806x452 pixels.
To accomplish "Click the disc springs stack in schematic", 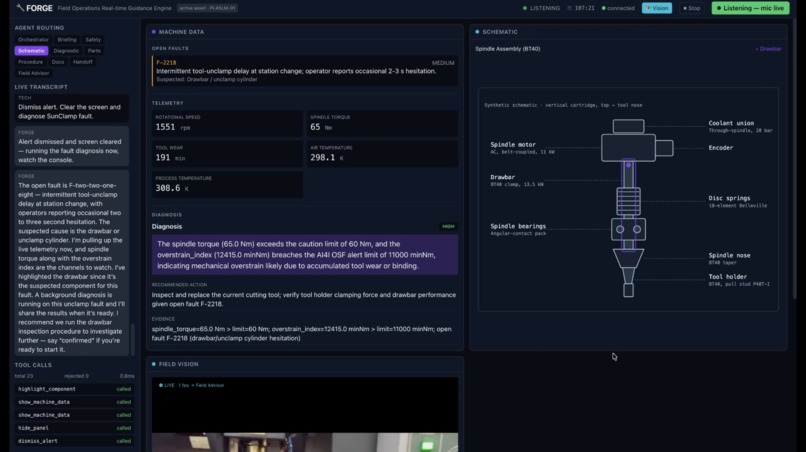I will click(628, 201).
